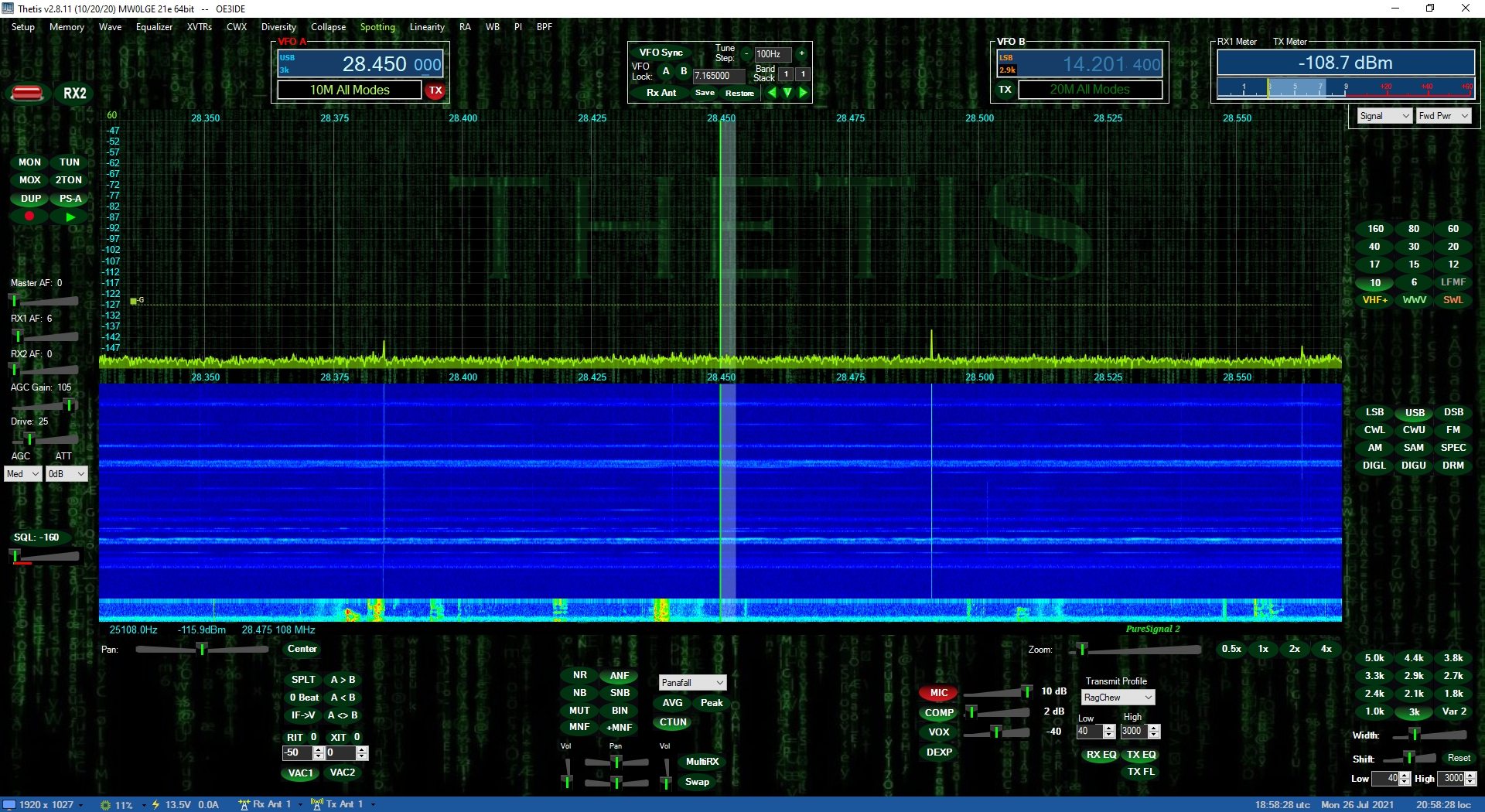
Task: Click the Zoom slider
Action: 1137,650
